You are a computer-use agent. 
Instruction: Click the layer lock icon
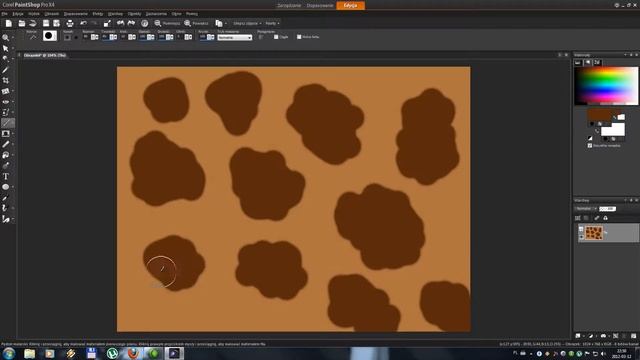click(606, 218)
